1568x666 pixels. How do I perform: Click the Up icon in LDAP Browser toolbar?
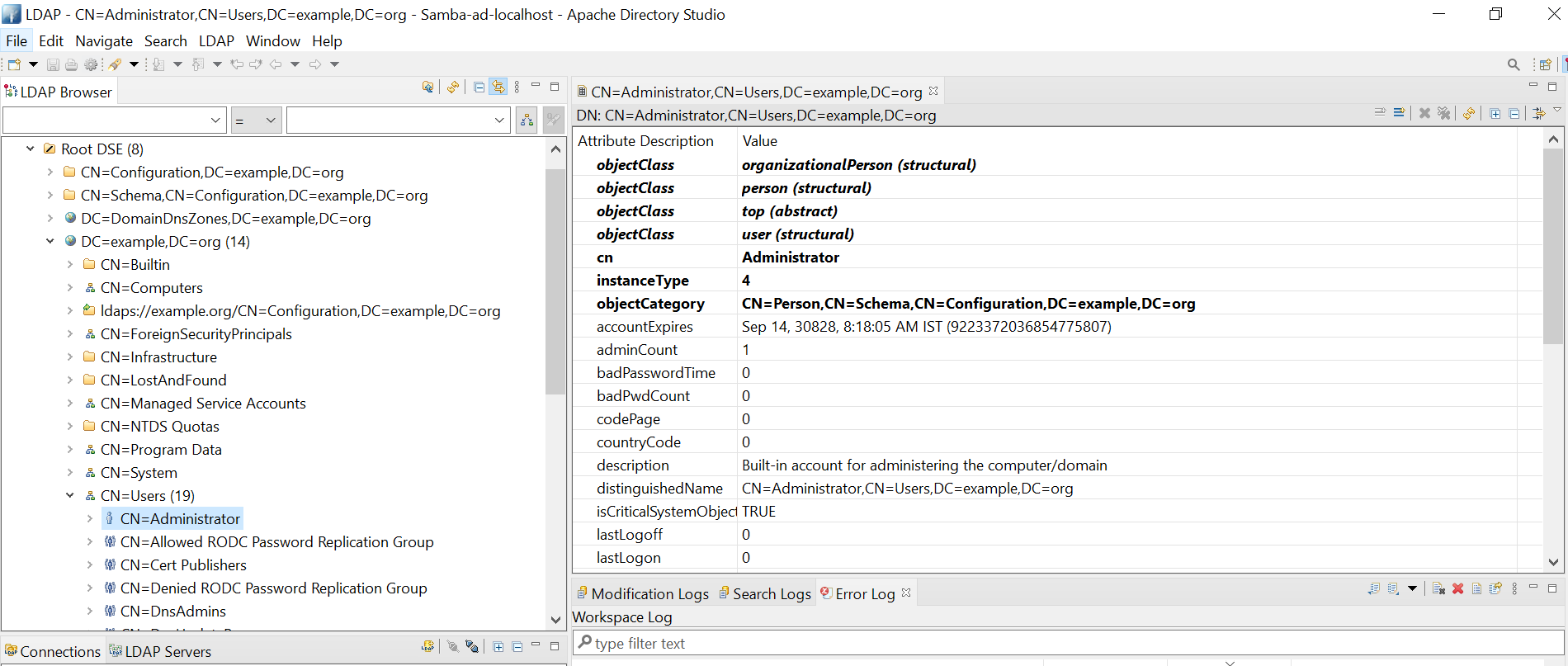click(x=427, y=87)
